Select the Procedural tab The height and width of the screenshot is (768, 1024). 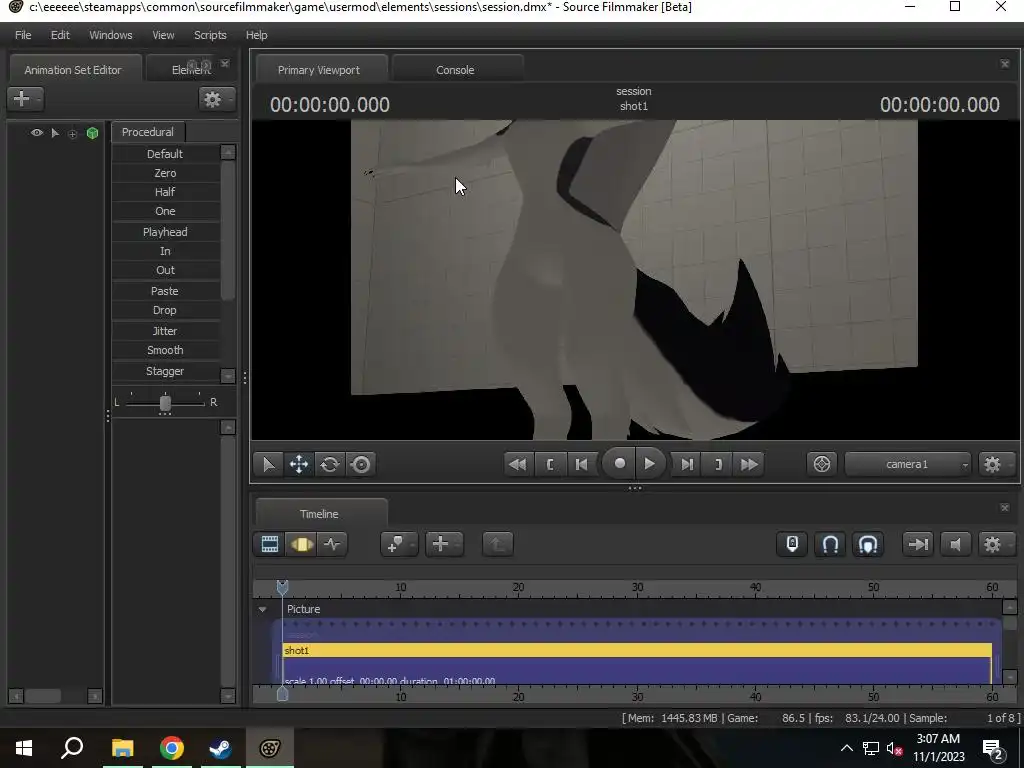(148, 132)
